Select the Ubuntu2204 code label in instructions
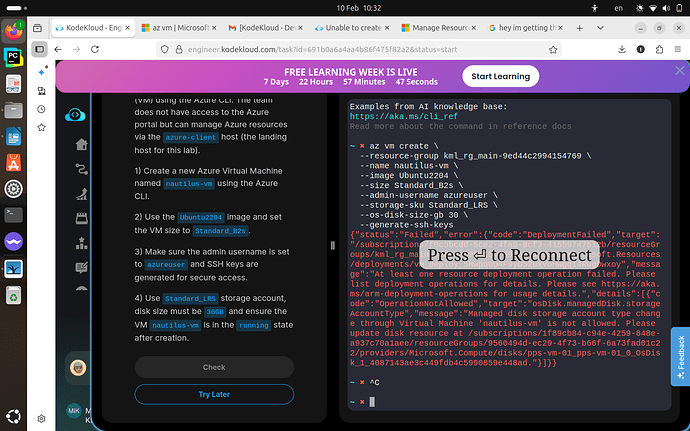690x431 pixels. coord(201,217)
